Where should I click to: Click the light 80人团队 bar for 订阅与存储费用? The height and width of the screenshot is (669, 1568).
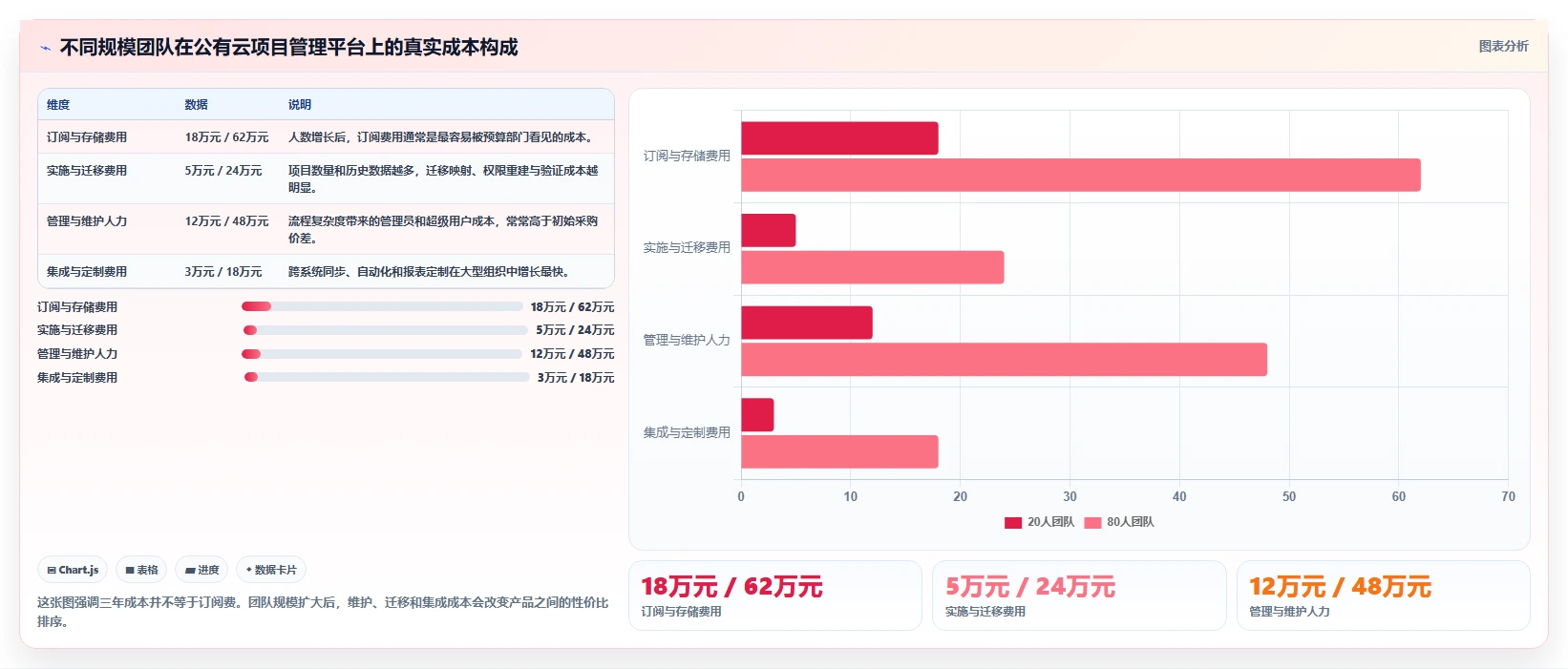coord(1081,175)
